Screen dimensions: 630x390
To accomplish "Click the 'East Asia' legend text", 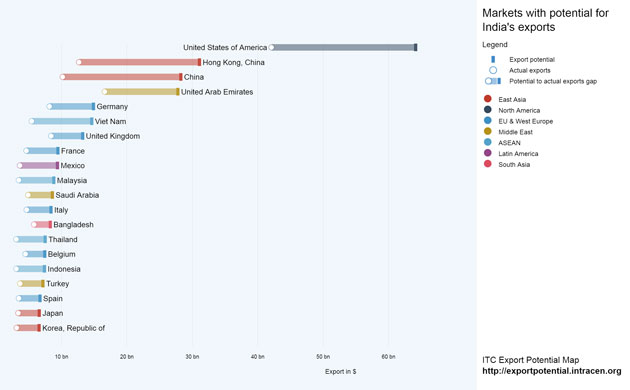I will [512, 99].
